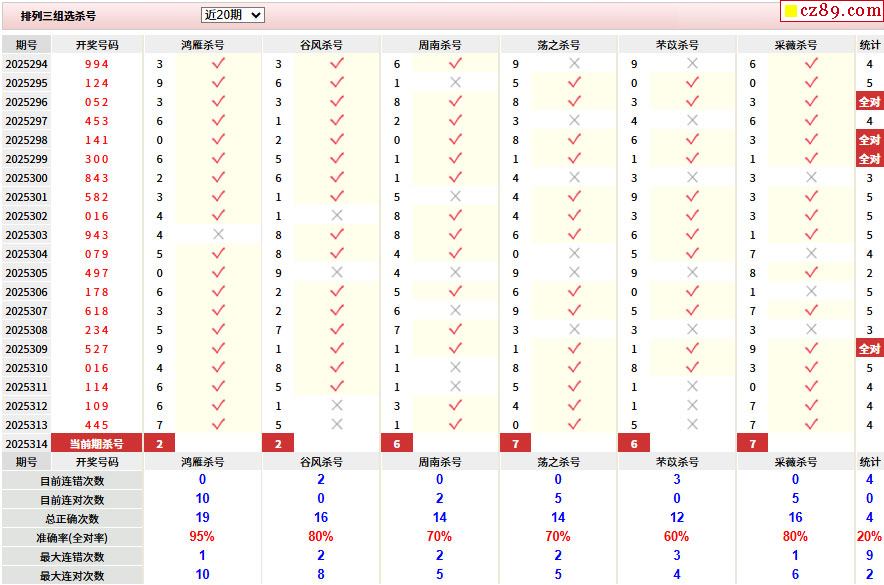The image size is (884, 585).
Task: Click the winning number 994 in row 2025294
Action: (97, 64)
